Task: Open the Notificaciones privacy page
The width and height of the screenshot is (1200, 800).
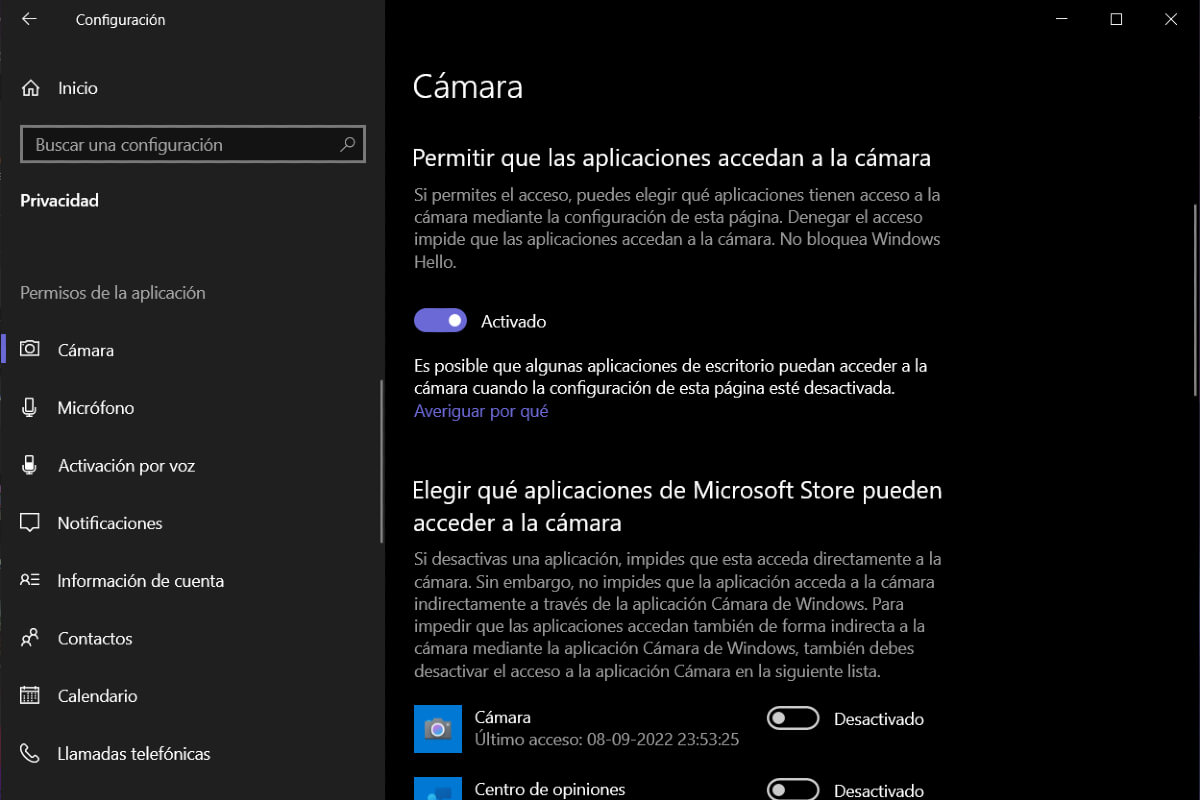Action: [x=110, y=523]
